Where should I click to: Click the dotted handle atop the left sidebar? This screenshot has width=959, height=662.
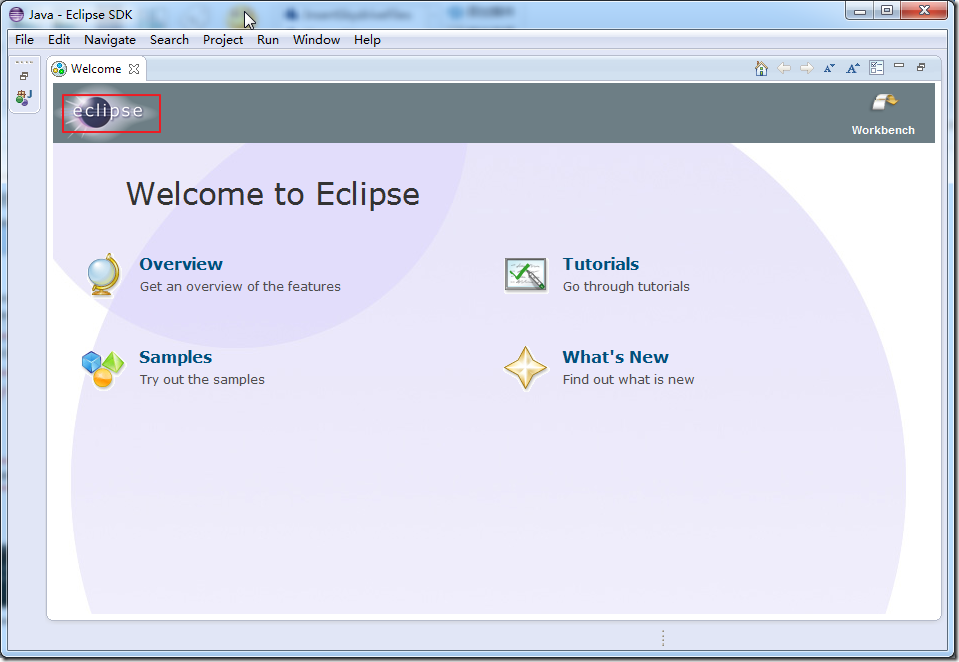pos(24,62)
